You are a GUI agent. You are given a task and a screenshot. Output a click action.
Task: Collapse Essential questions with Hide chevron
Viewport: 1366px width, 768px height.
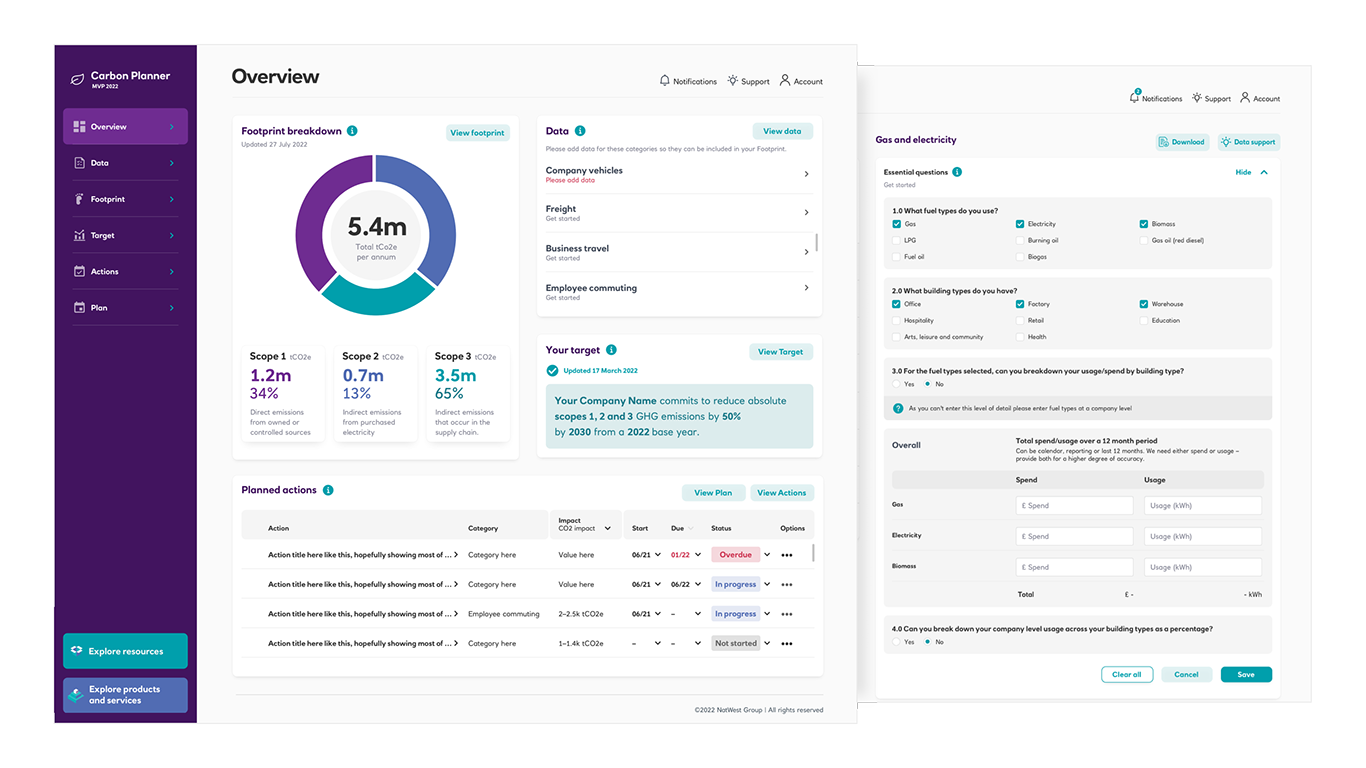[1264, 172]
